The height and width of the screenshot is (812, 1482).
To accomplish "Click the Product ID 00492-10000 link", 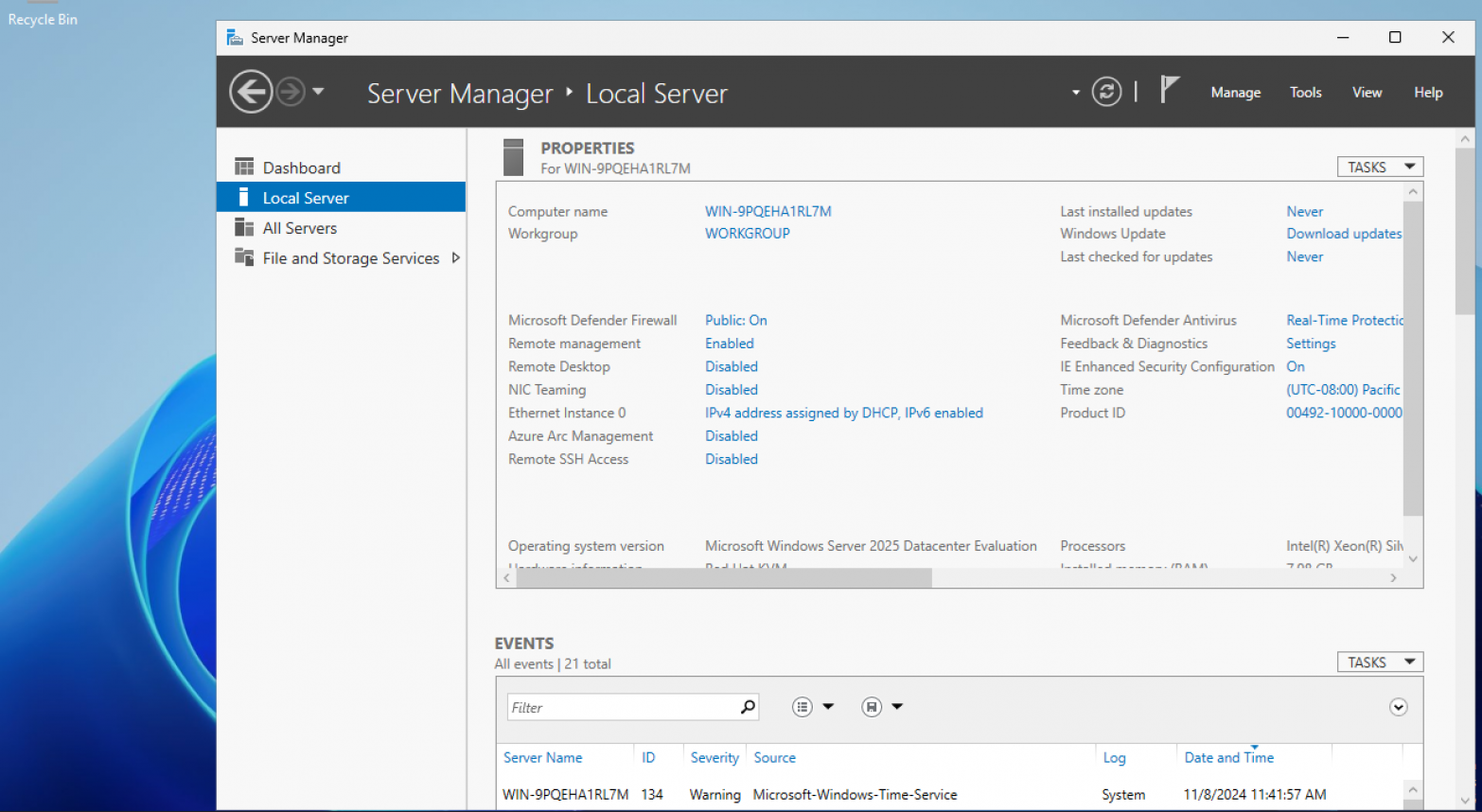I will (x=1345, y=413).
